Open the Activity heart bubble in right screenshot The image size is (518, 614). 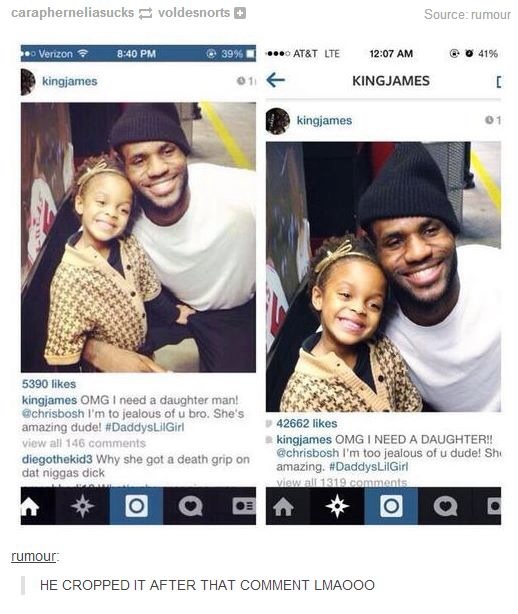click(446, 506)
